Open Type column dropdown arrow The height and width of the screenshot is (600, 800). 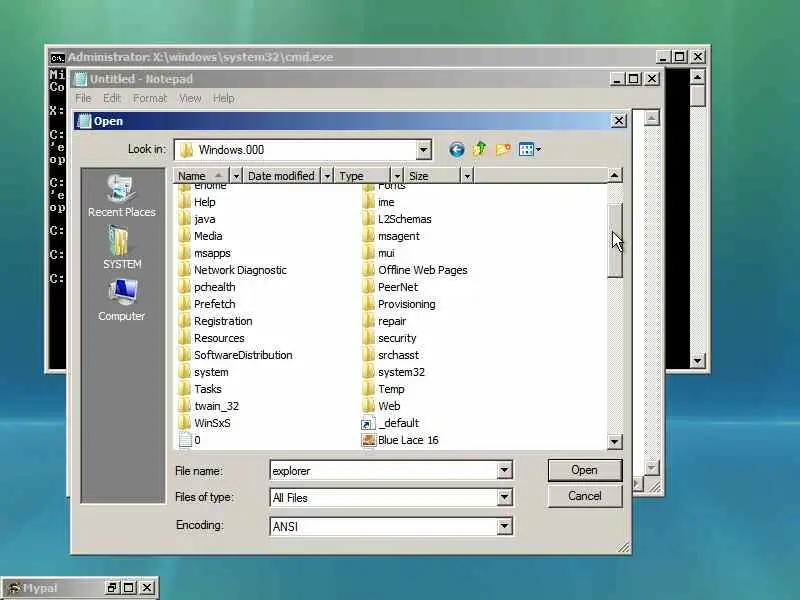click(x=397, y=176)
